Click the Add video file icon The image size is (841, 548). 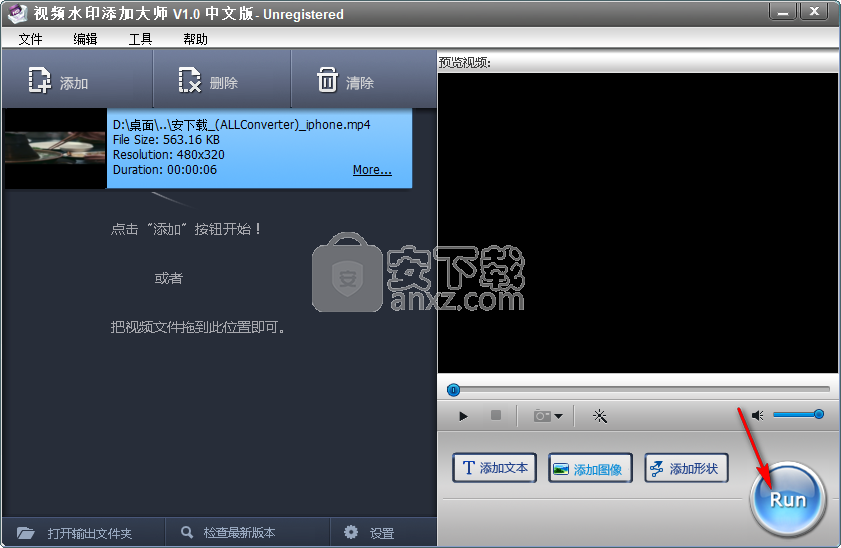click(x=40, y=80)
